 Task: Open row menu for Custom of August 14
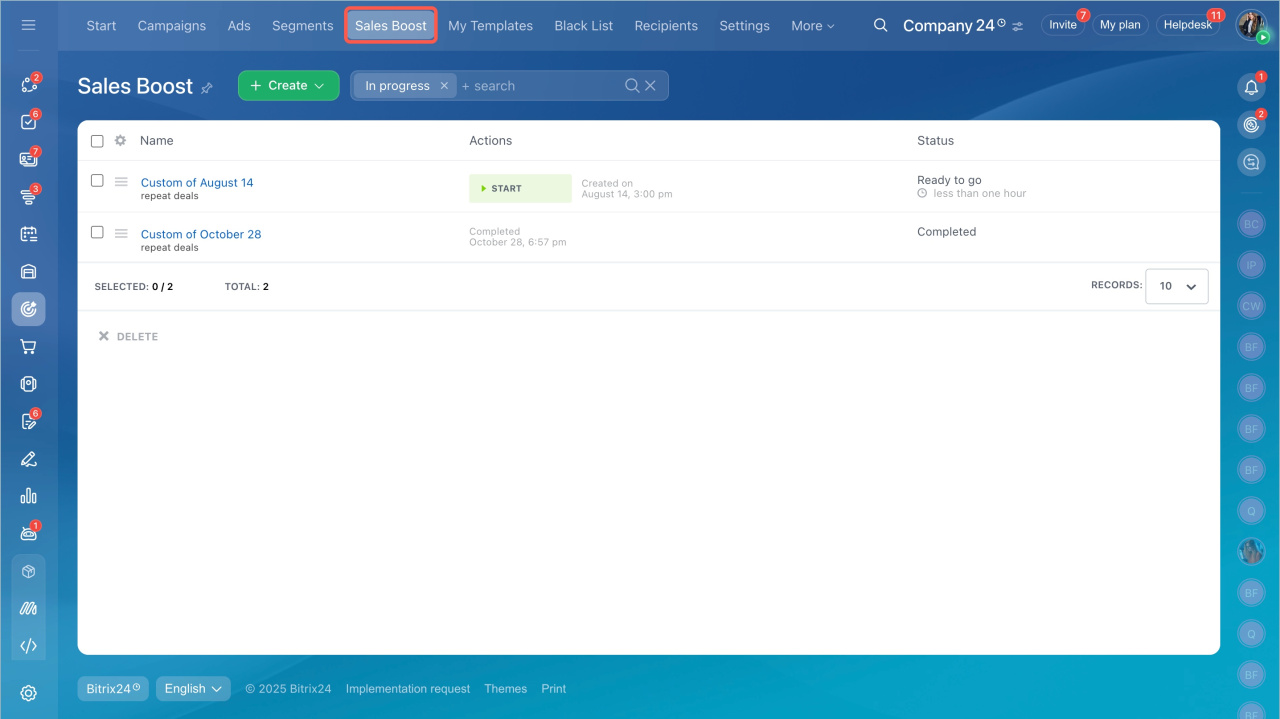121,182
